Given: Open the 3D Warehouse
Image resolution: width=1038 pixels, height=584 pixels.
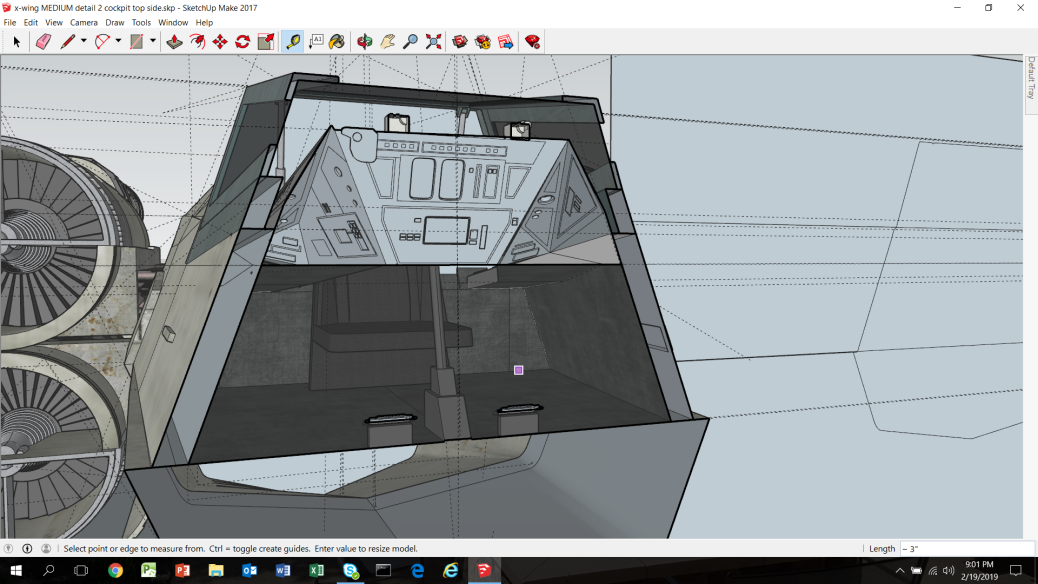Looking at the screenshot, I should [460, 42].
